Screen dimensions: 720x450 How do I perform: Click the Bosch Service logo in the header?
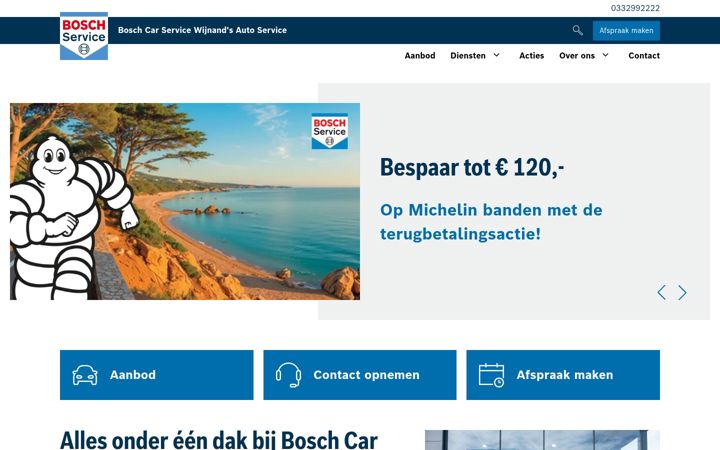click(84, 36)
